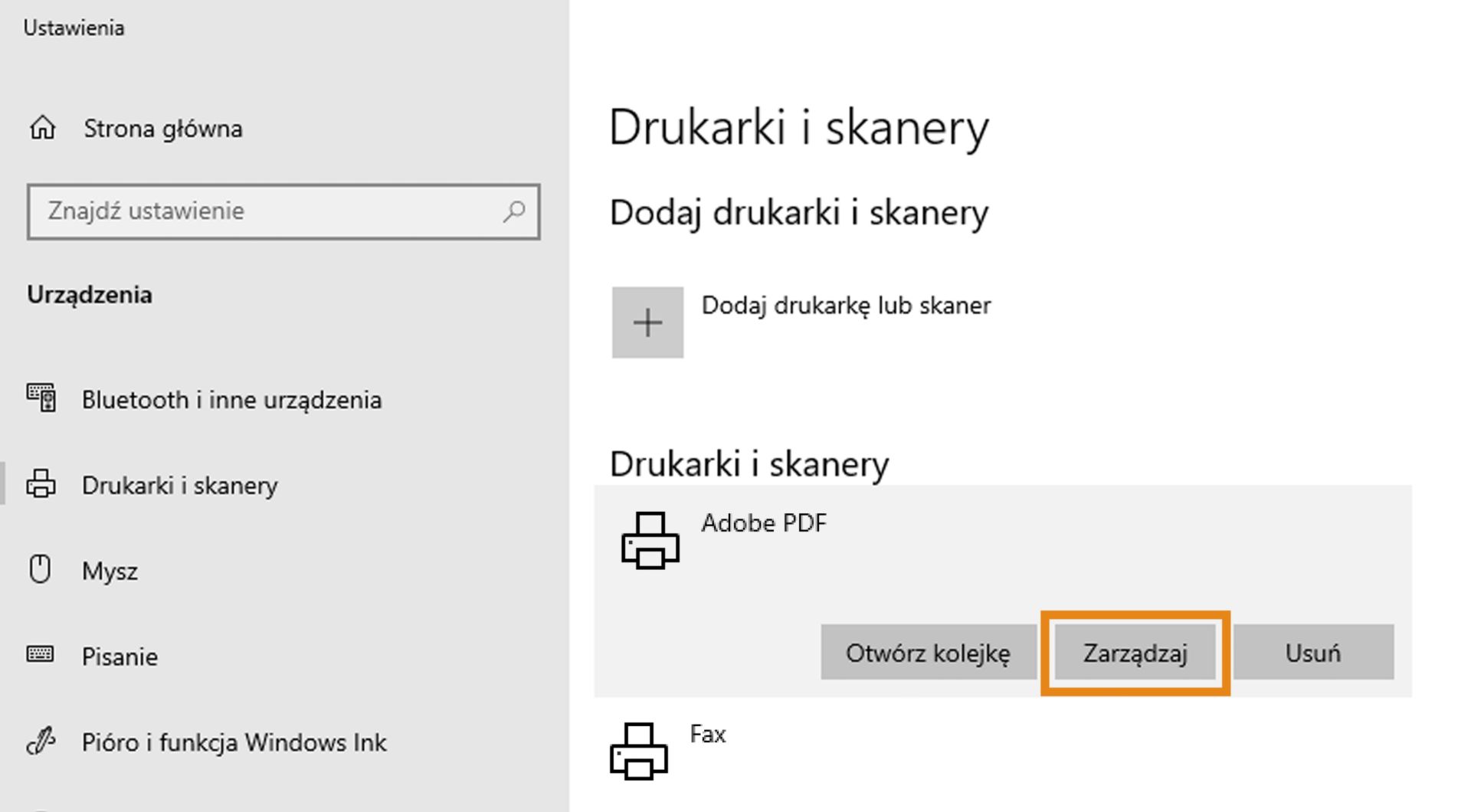Select the pen icon for Pióro i funkcja Windows Ink
The image size is (1471, 812).
[42, 742]
